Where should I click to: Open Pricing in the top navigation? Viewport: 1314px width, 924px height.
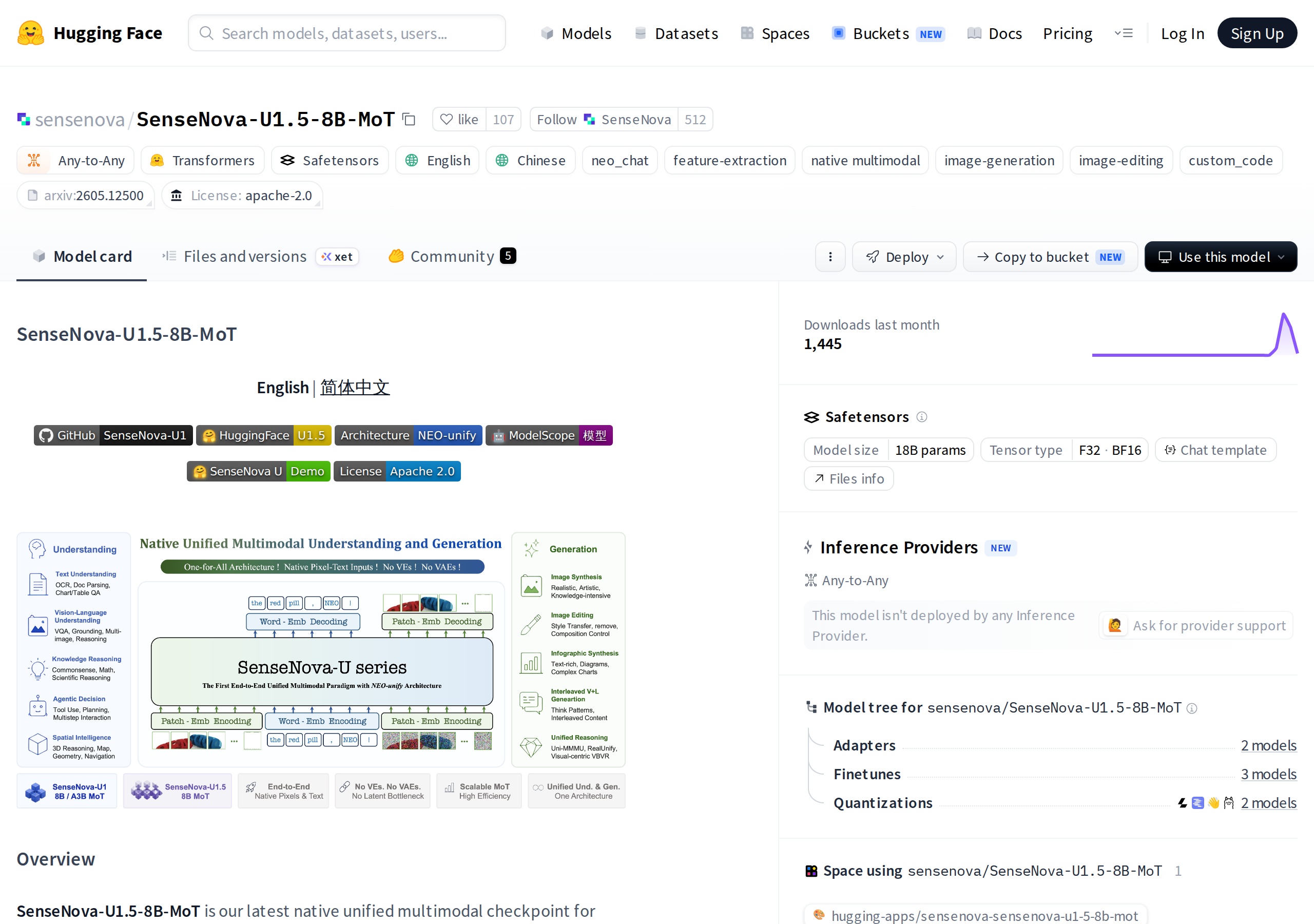pos(1067,33)
